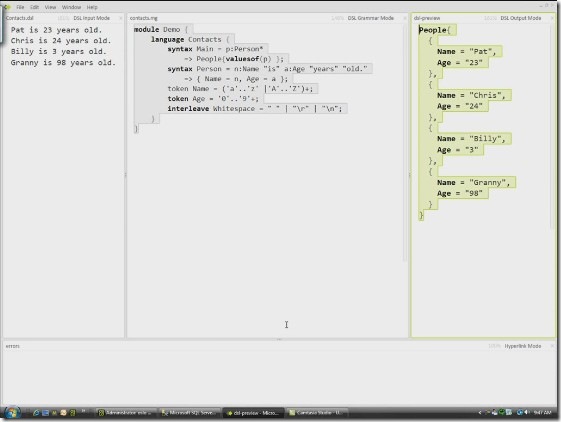This screenshot has height=422, width=561.
Task: Click the 'token Age' definition line
Action: click(213, 99)
